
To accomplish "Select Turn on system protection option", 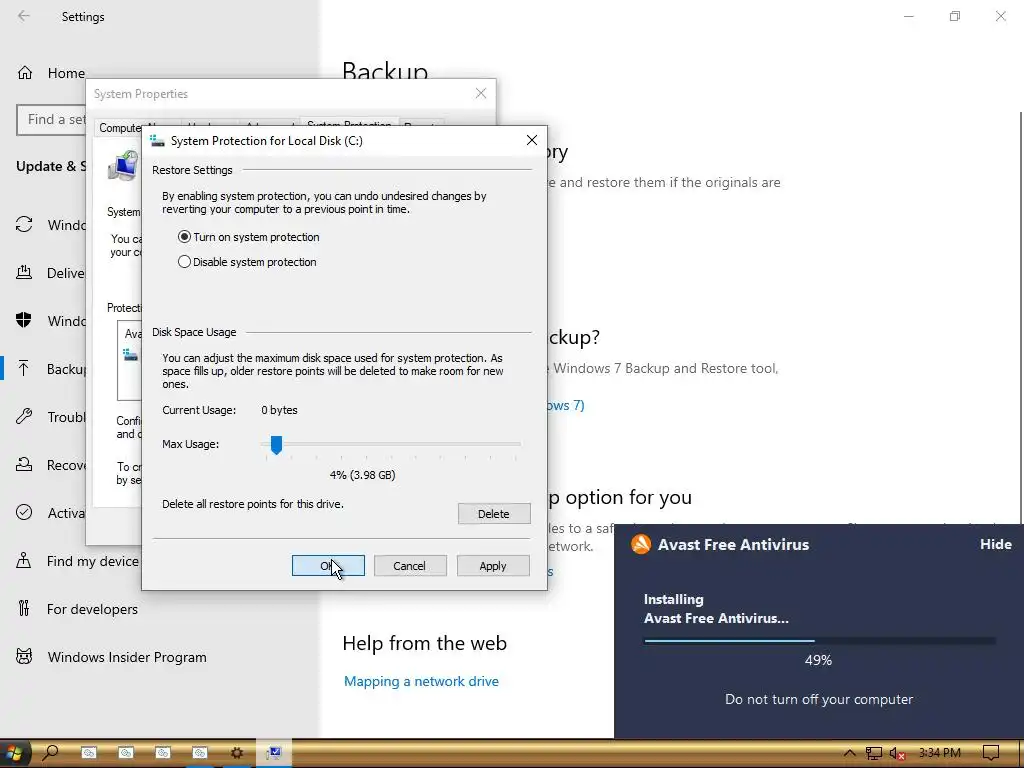I will click(x=248, y=237).
